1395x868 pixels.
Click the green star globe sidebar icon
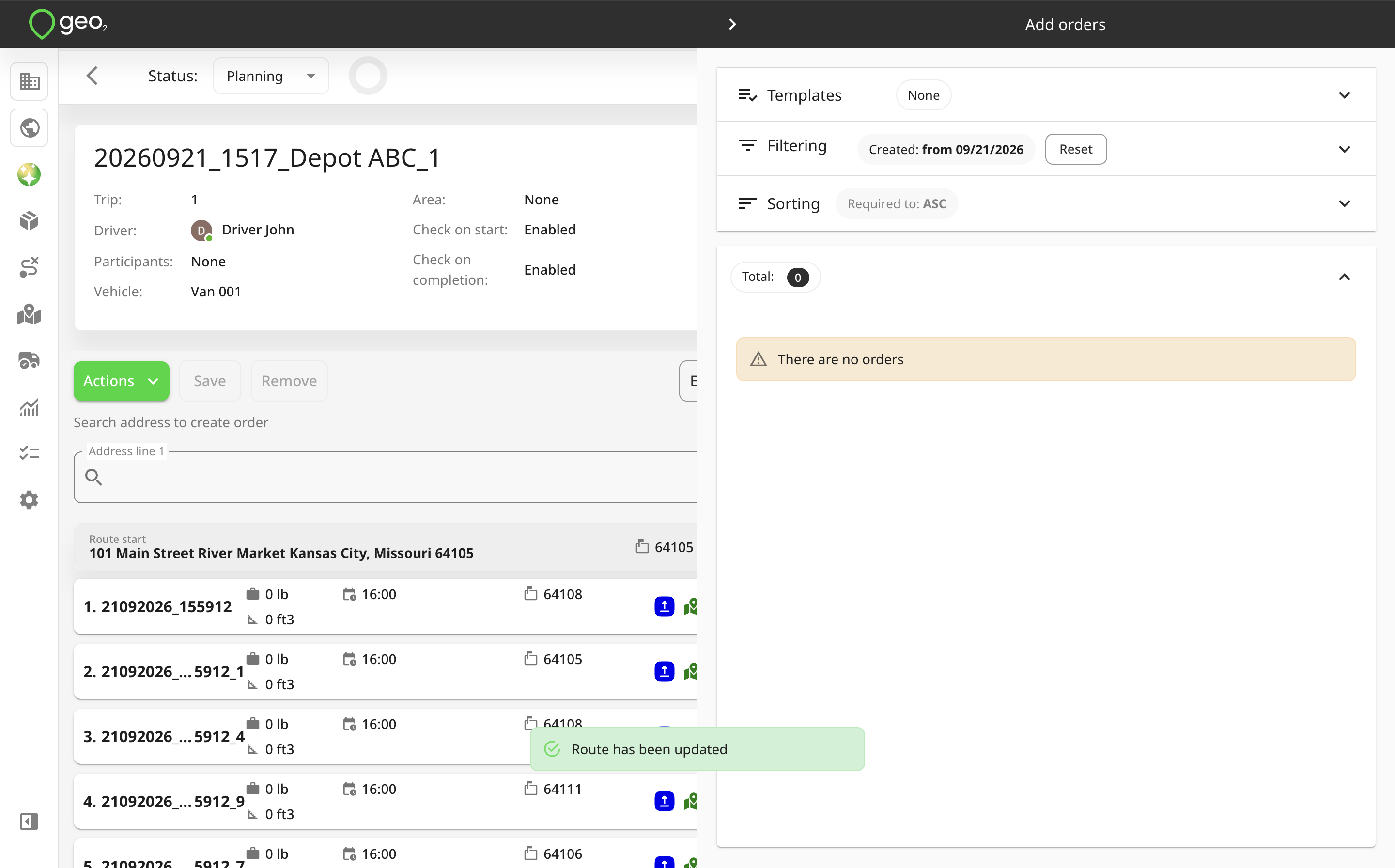coord(29,174)
